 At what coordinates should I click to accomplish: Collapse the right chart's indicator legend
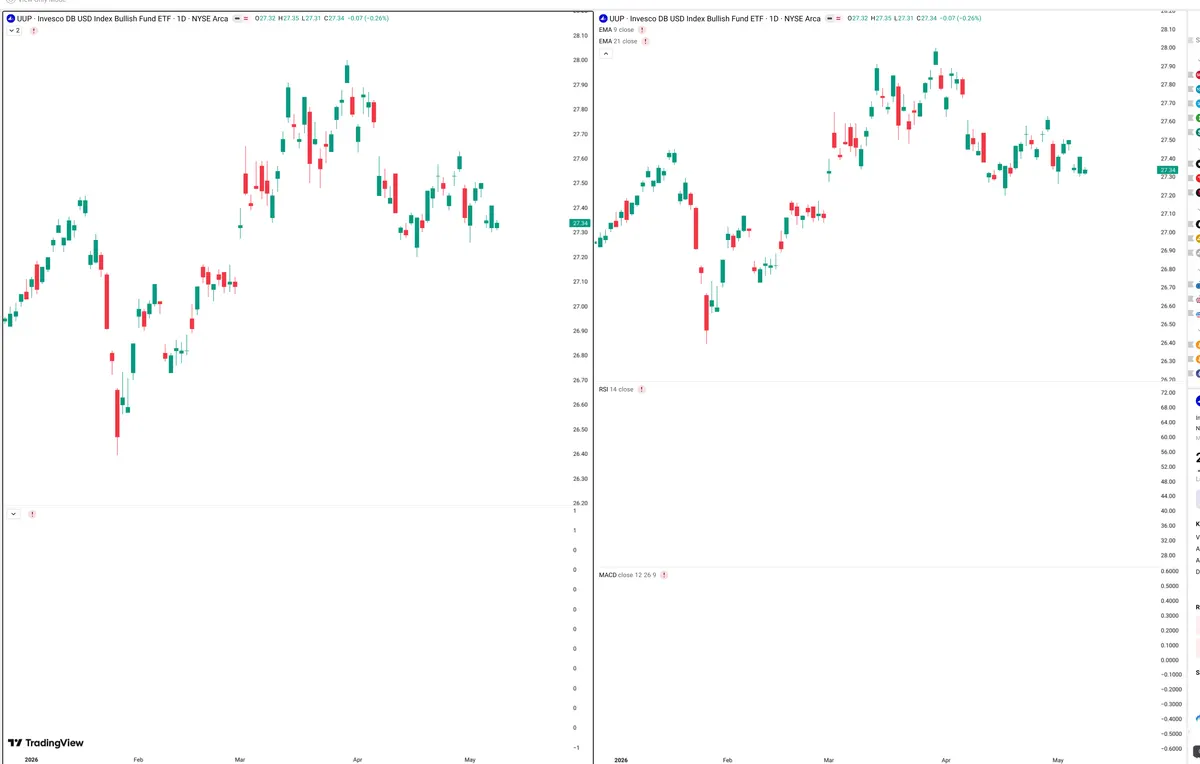pos(605,54)
